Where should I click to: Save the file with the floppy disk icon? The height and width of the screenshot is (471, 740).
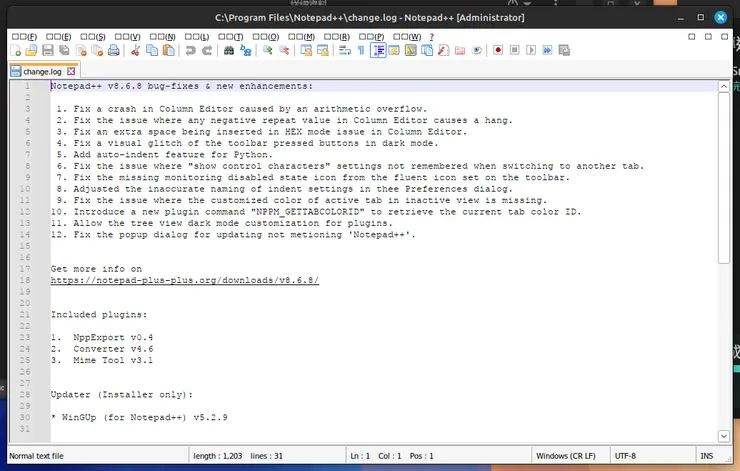pyautogui.click(x=48, y=50)
